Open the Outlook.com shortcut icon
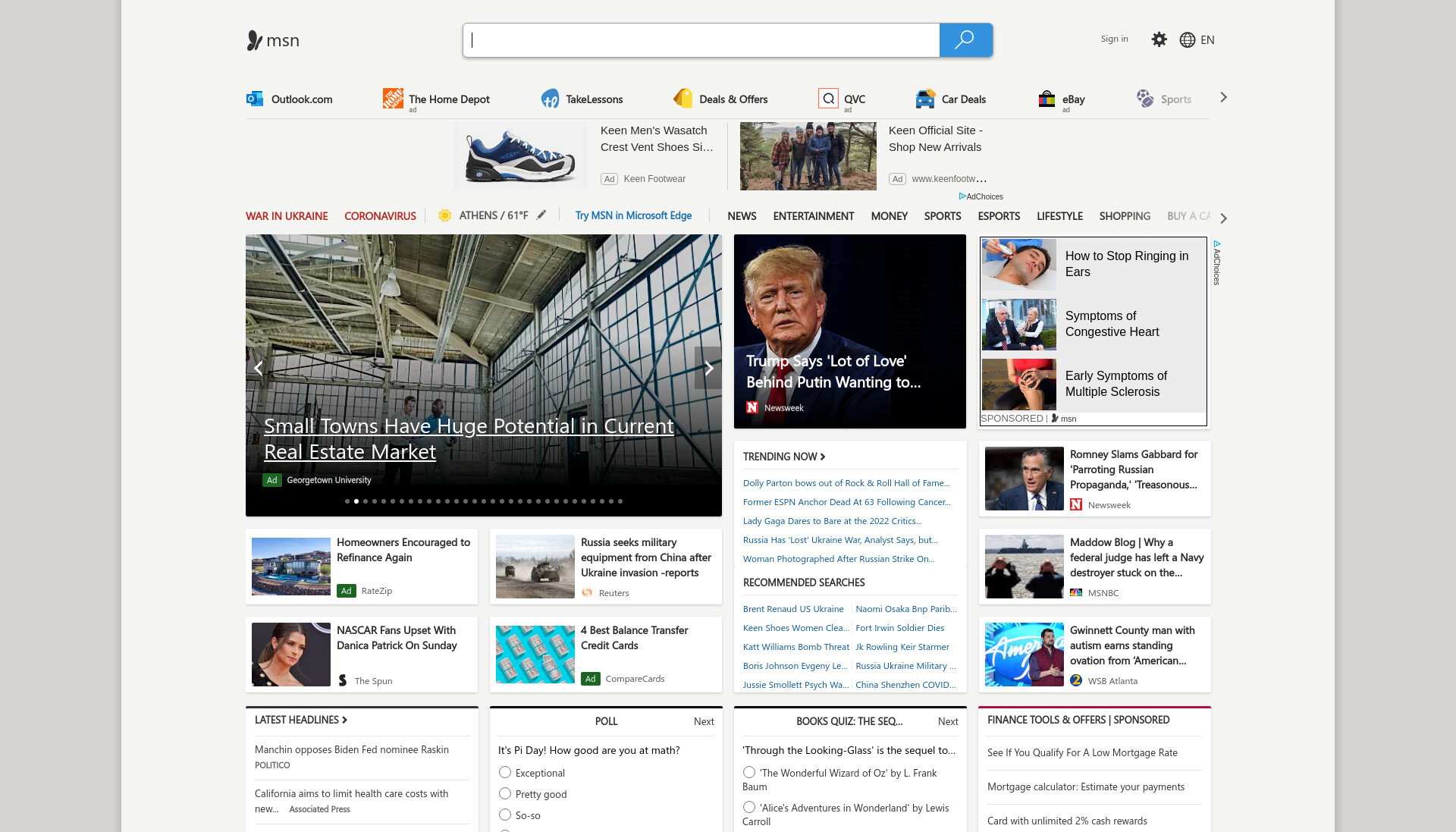This screenshot has width=1456, height=832. pos(255,99)
